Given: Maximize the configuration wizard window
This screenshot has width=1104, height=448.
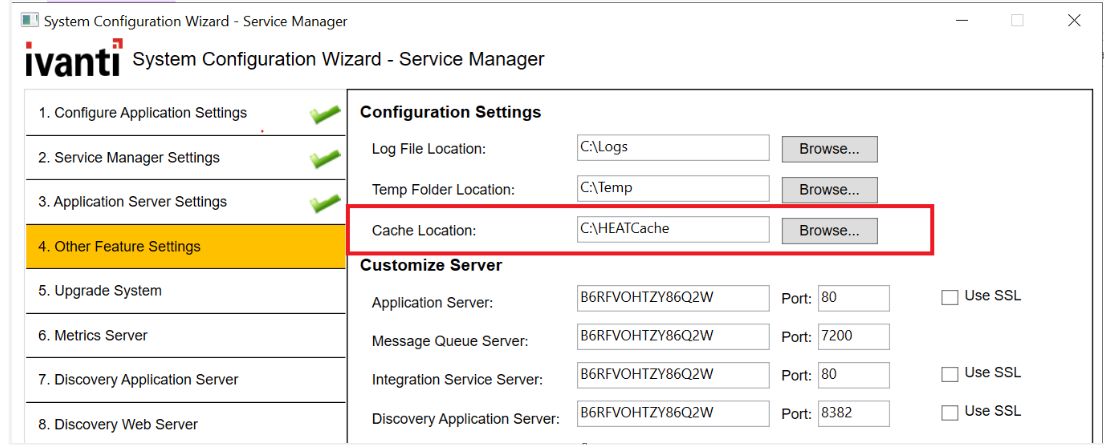Looking at the screenshot, I should point(1017,20).
